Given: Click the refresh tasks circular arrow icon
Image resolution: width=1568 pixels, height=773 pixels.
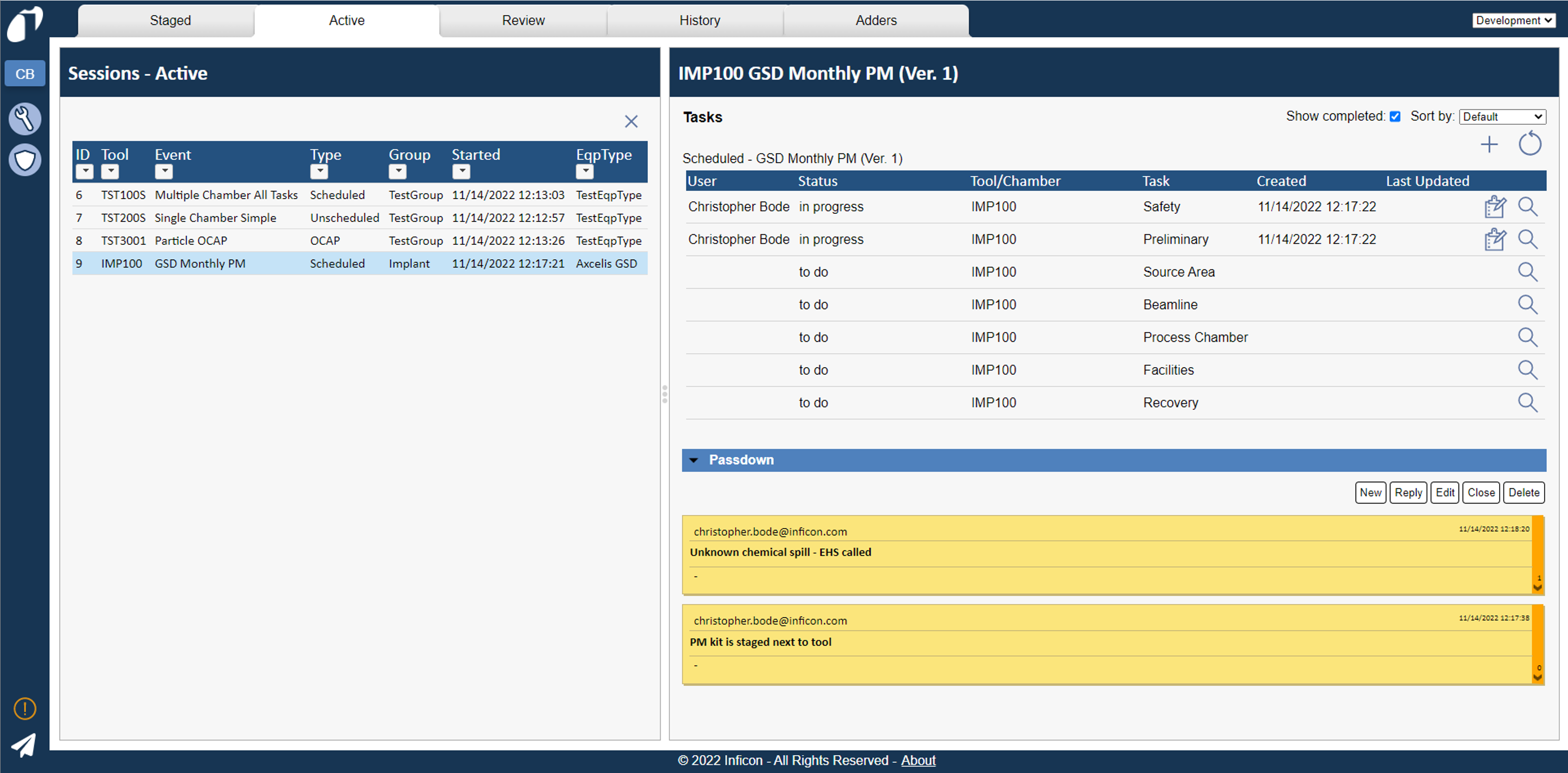Looking at the screenshot, I should 1529,145.
